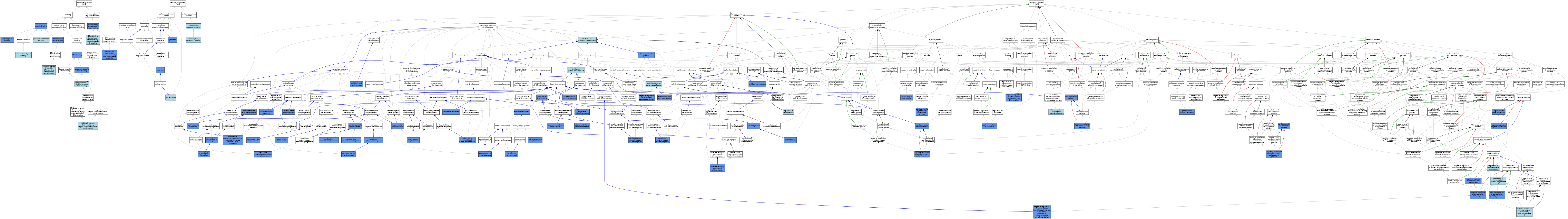Select the cellular_component Hey2 root node

pyautogui.click(x=178, y=4)
